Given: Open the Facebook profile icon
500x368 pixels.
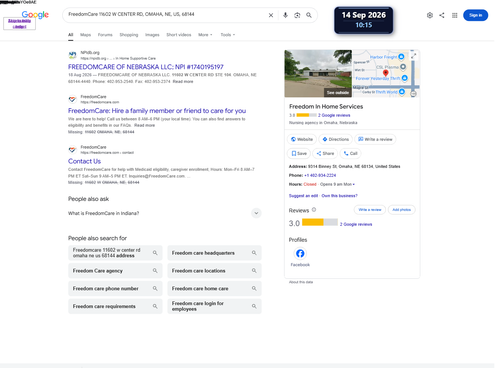Looking at the screenshot, I should point(300,254).
